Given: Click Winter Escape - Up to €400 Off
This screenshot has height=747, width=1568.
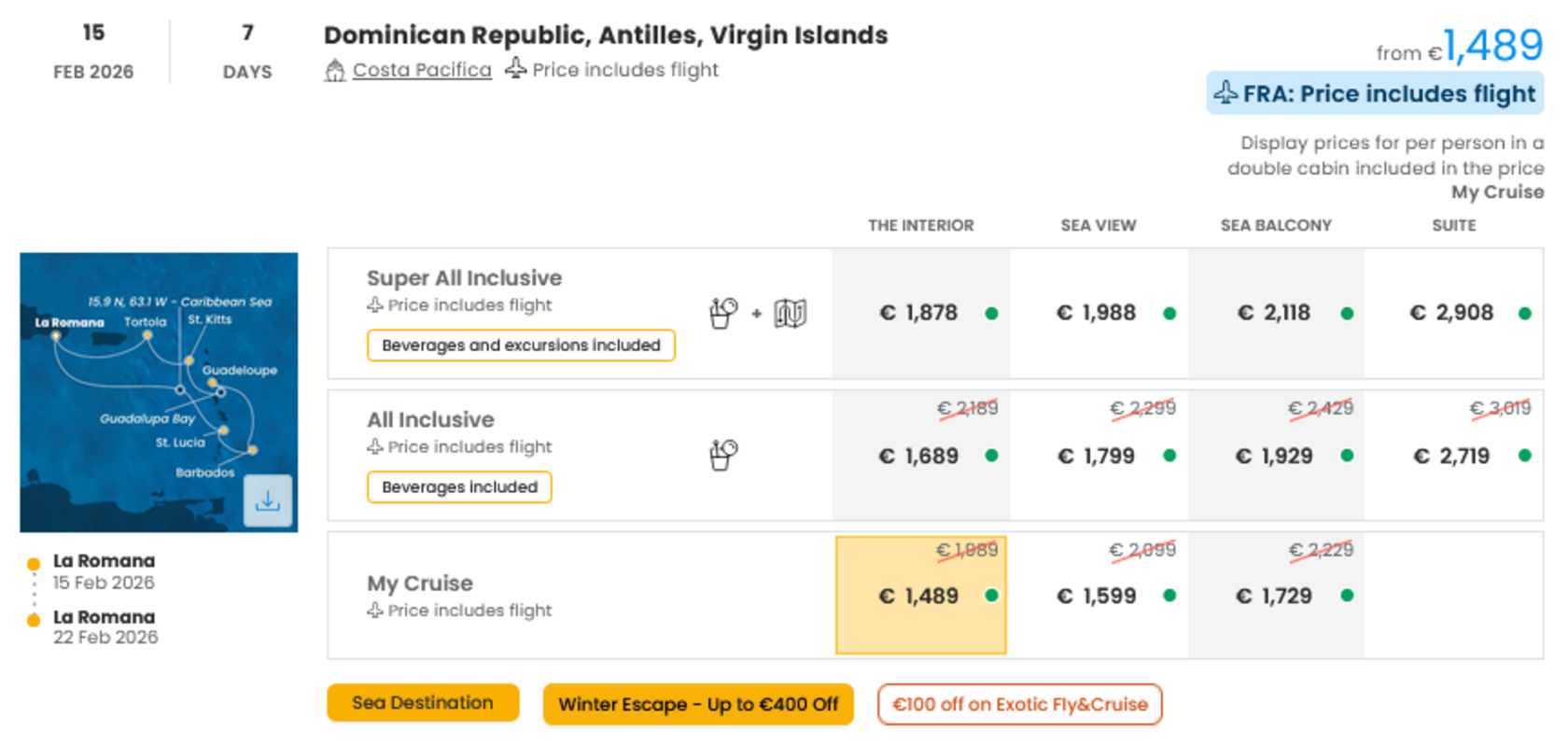Looking at the screenshot, I should tap(698, 704).
